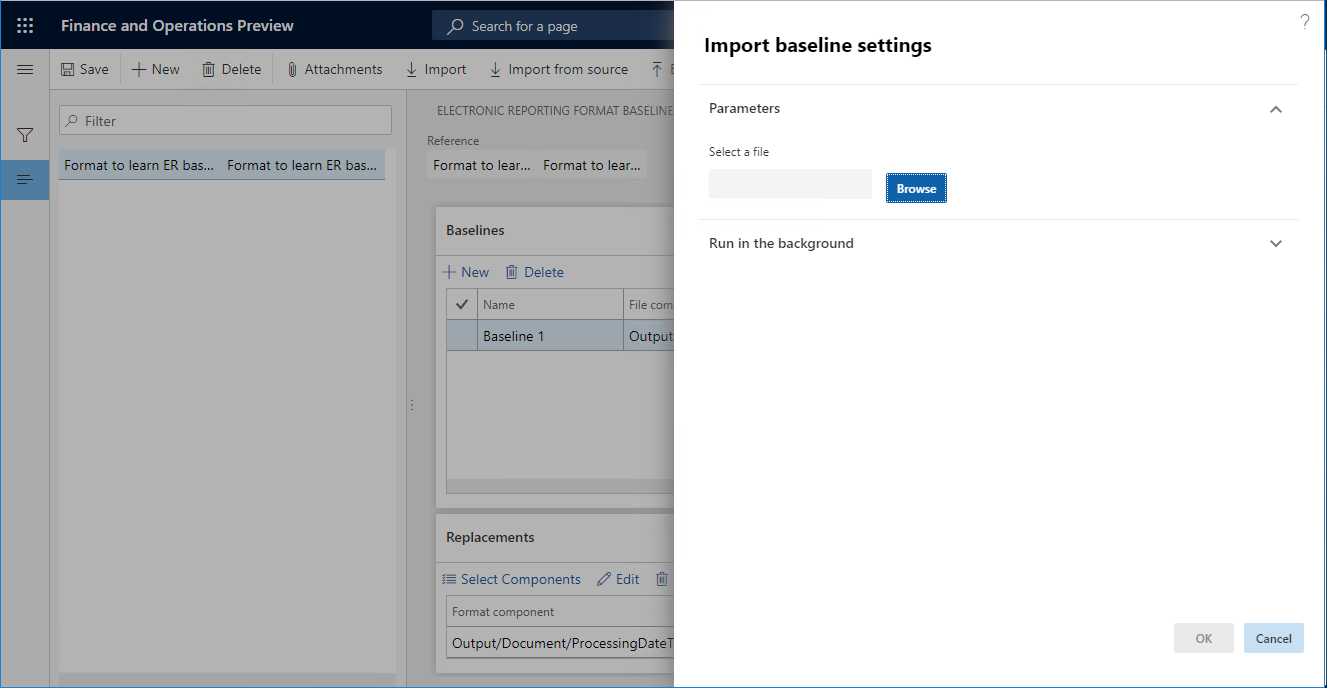Image resolution: width=1327 pixels, height=688 pixels.
Task: Open Attachments from the toolbar
Action: pyautogui.click(x=334, y=69)
